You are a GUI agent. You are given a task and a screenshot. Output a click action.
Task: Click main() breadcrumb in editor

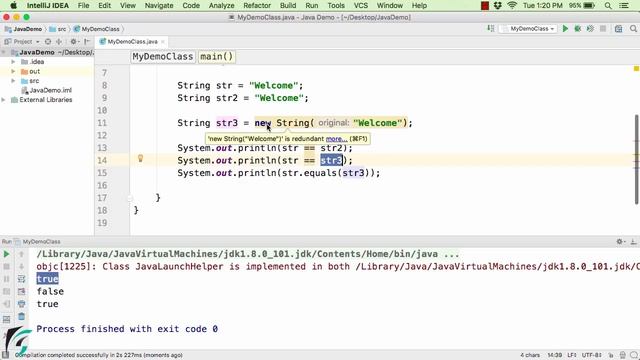[216, 56]
